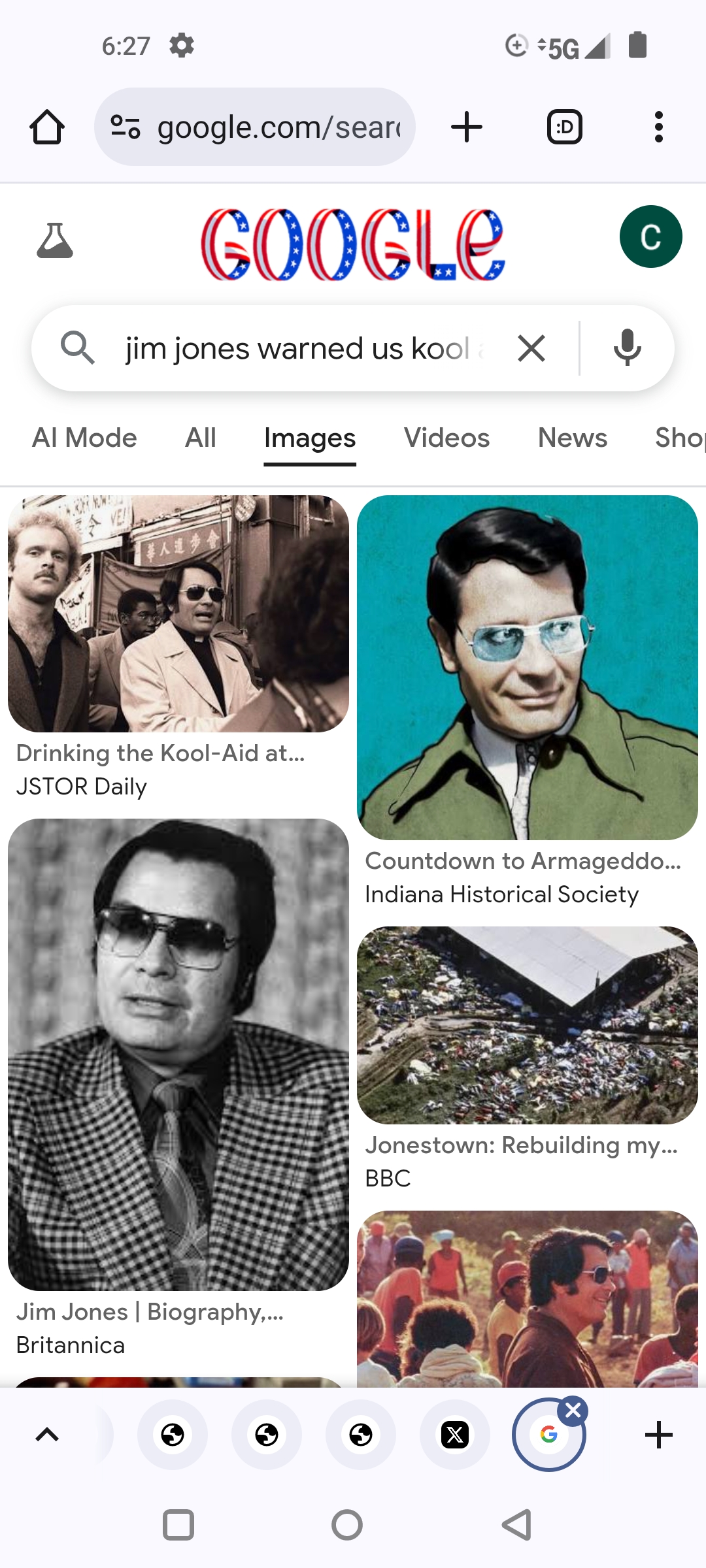Open JSTOR Daily Kool-Aid image result

coord(178,613)
